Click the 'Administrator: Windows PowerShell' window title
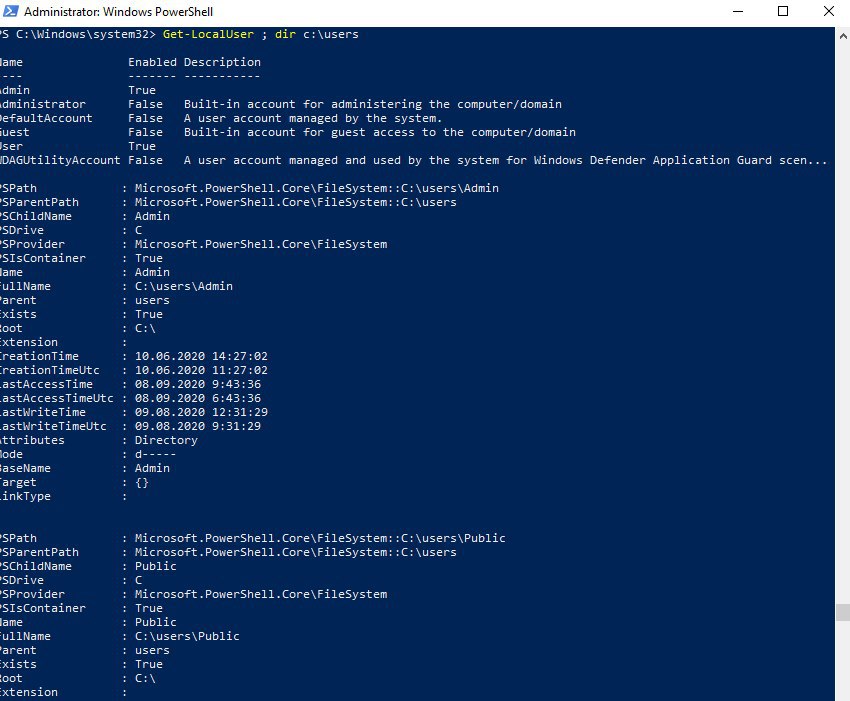 (118, 12)
